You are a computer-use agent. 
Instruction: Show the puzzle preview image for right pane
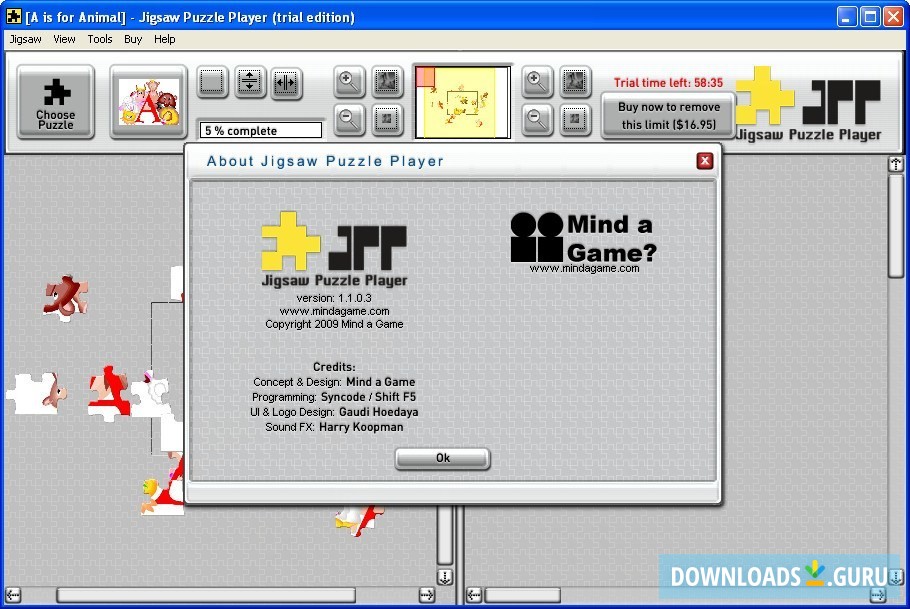pos(576,82)
